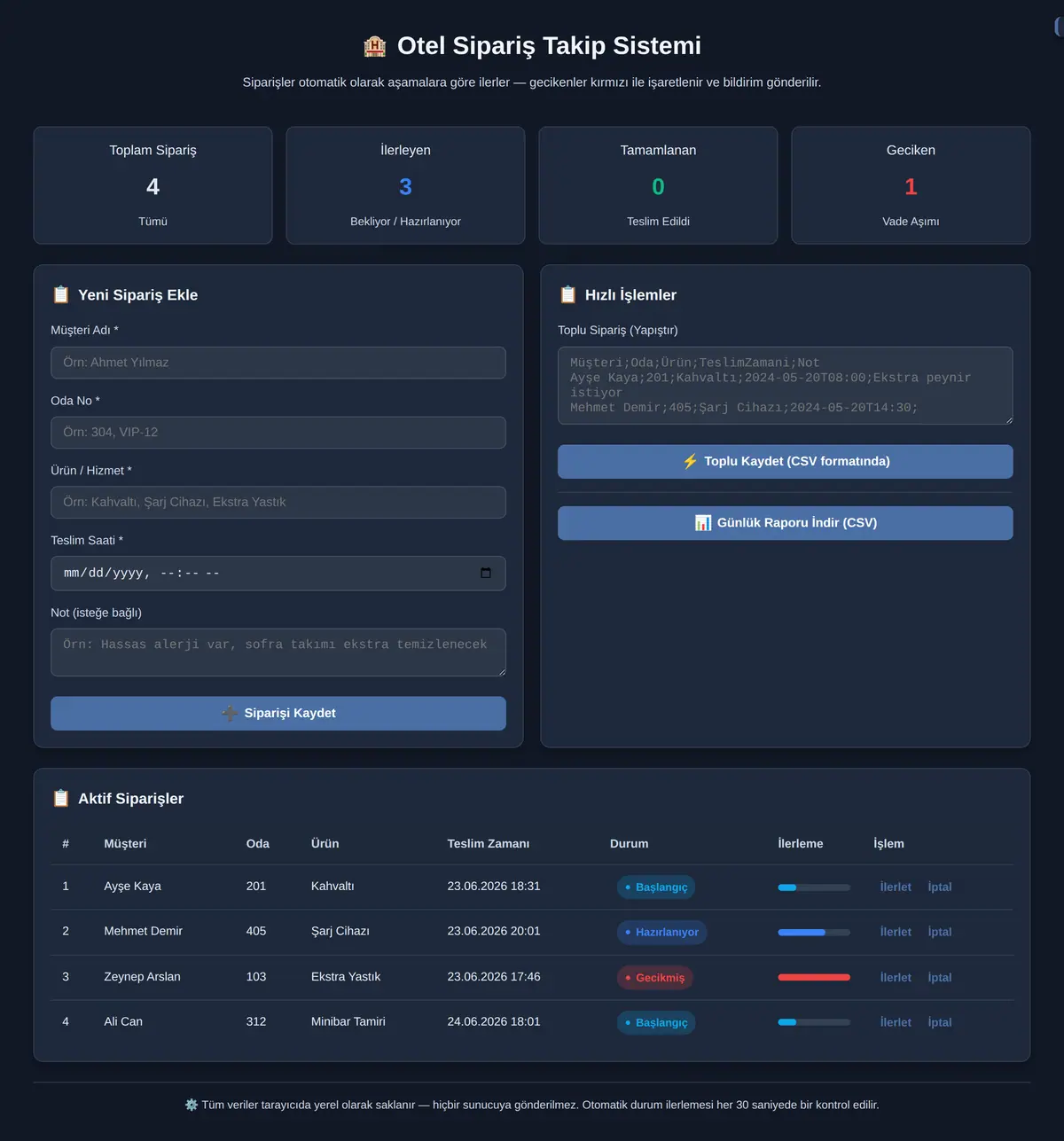Image resolution: width=1064 pixels, height=1141 pixels.
Task: Click the "23.06.2026 20:01" delivery time
Action: 494,931
